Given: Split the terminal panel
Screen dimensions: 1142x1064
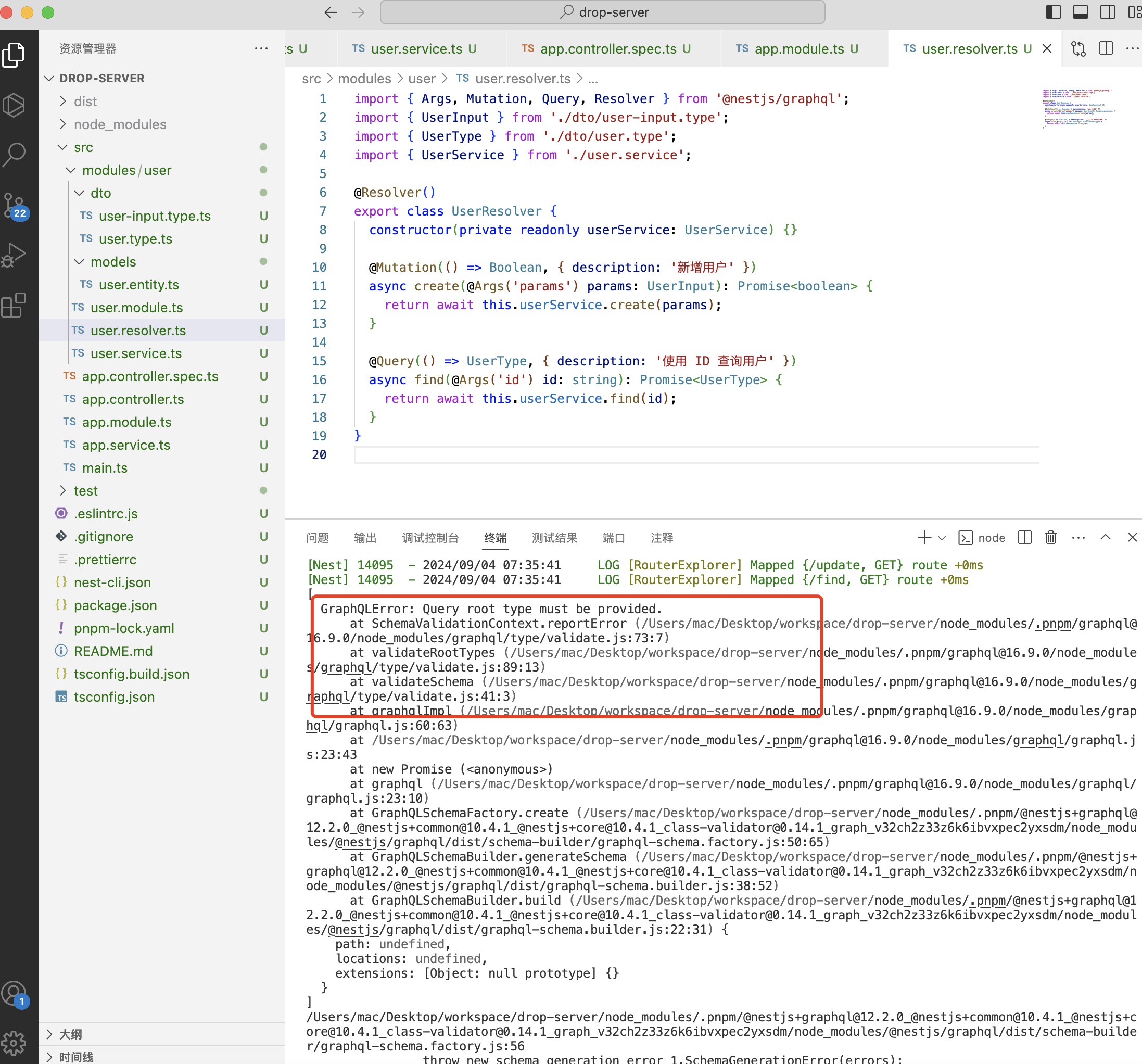Looking at the screenshot, I should 1024,537.
